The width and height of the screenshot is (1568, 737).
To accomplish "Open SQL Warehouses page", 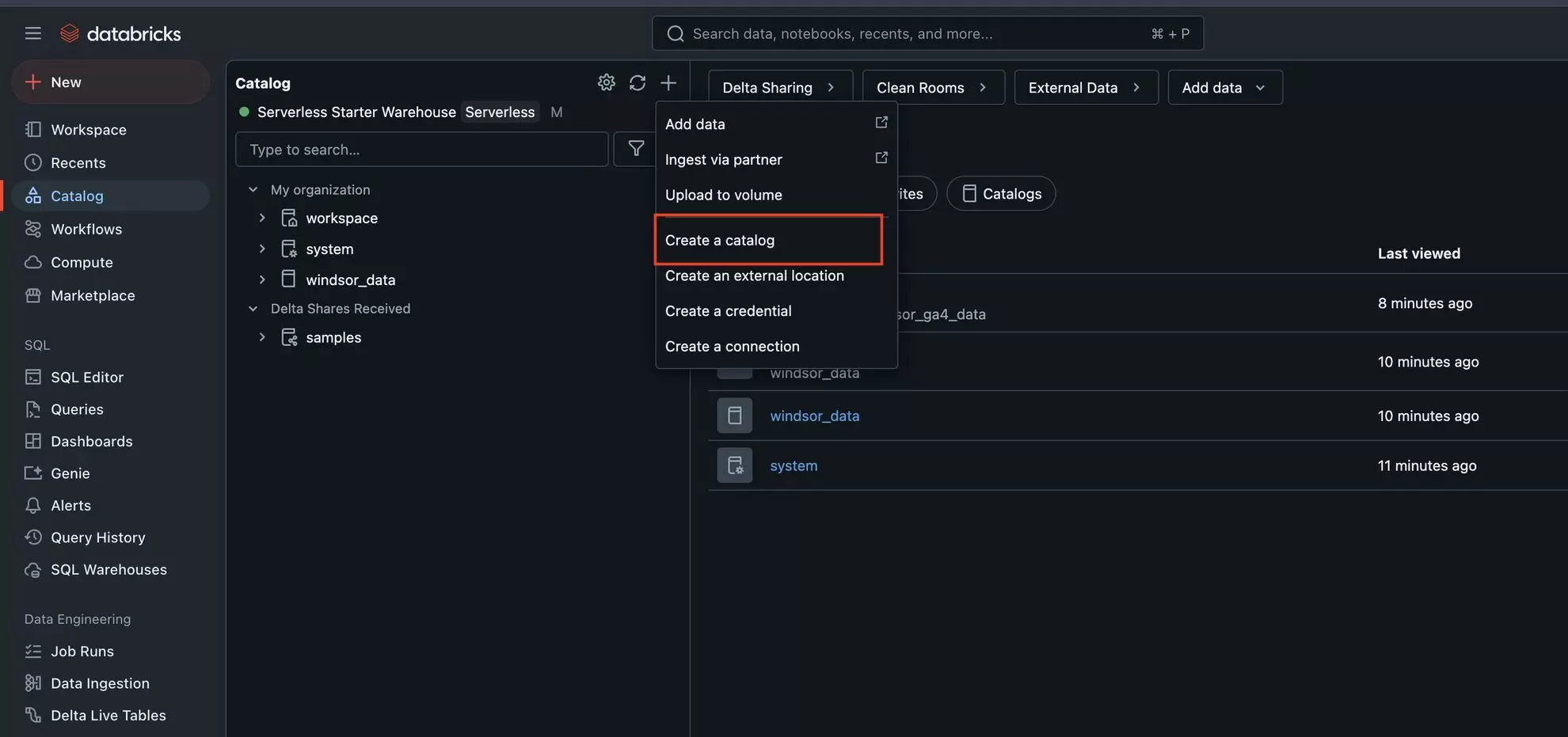I will [x=108, y=569].
